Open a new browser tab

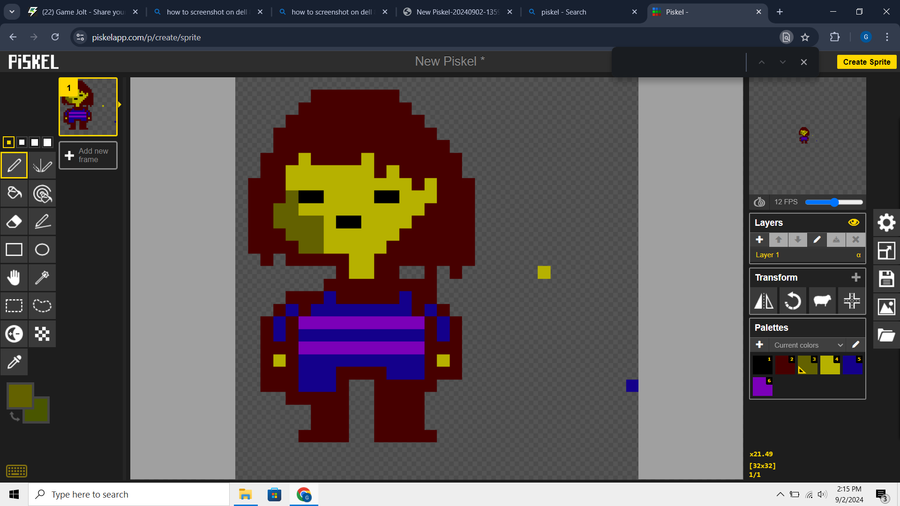779,12
